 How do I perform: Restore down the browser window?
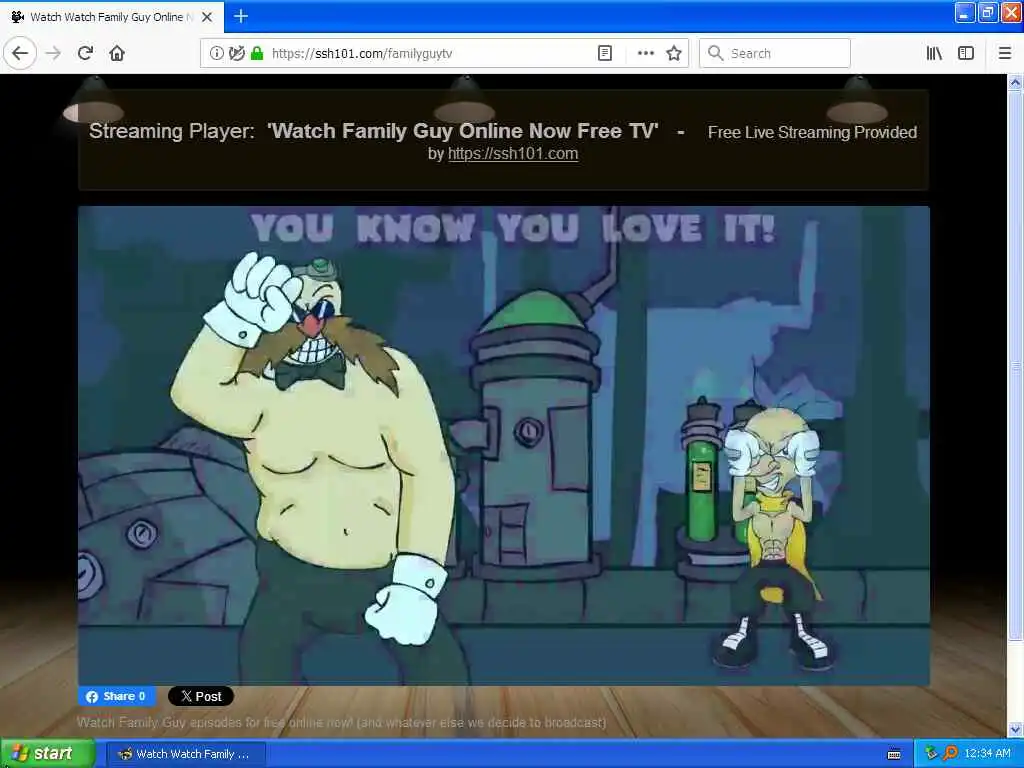pos(987,12)
